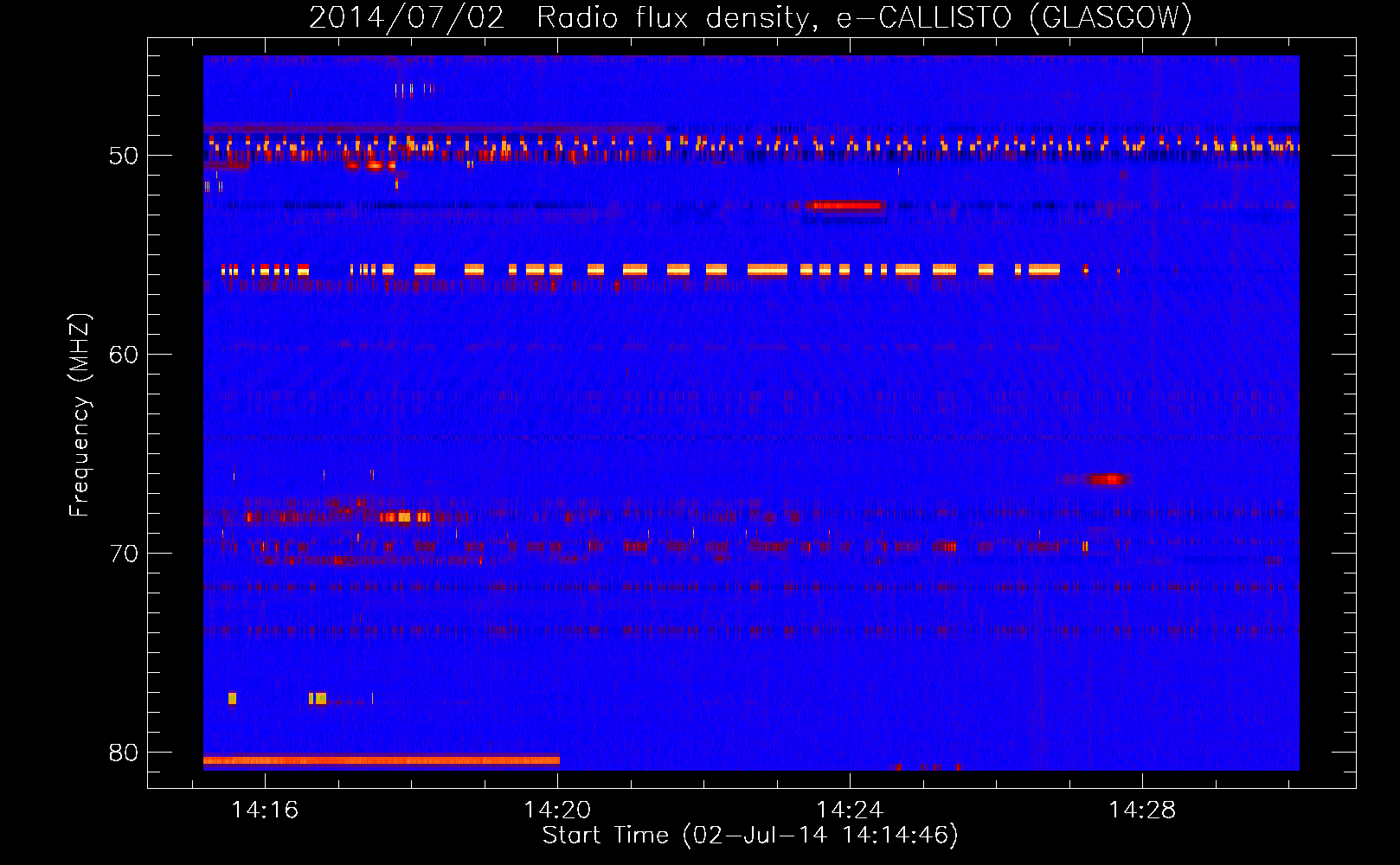Click the 'Frequency (MHZ)' axis label
The width and height of the screenshot is (1400, 865).
[79, 415]
